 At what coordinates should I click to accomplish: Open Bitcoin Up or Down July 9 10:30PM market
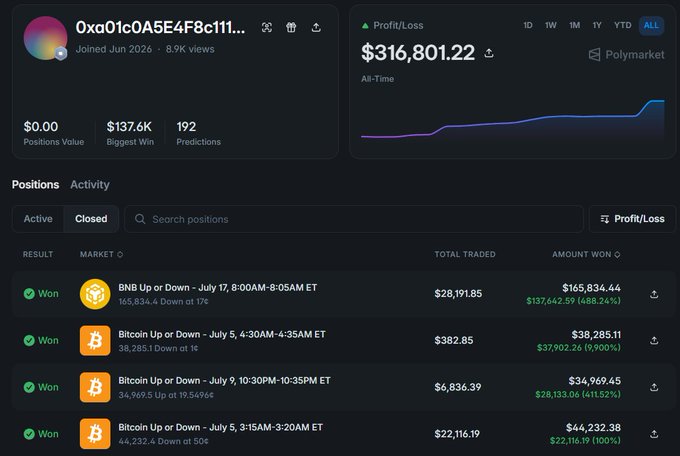(224, 381)
